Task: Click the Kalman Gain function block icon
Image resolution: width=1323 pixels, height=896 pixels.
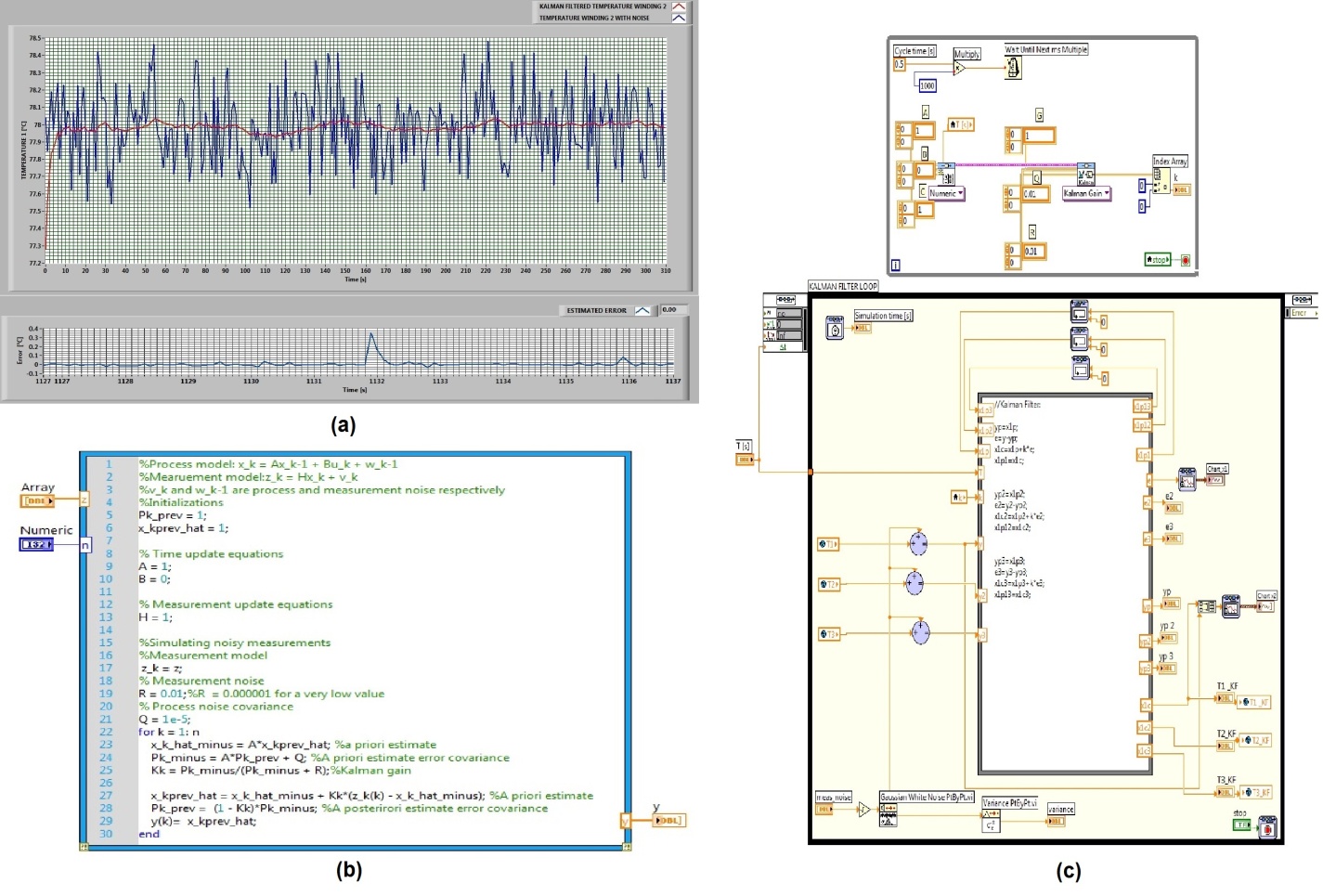Action: 1085,174
